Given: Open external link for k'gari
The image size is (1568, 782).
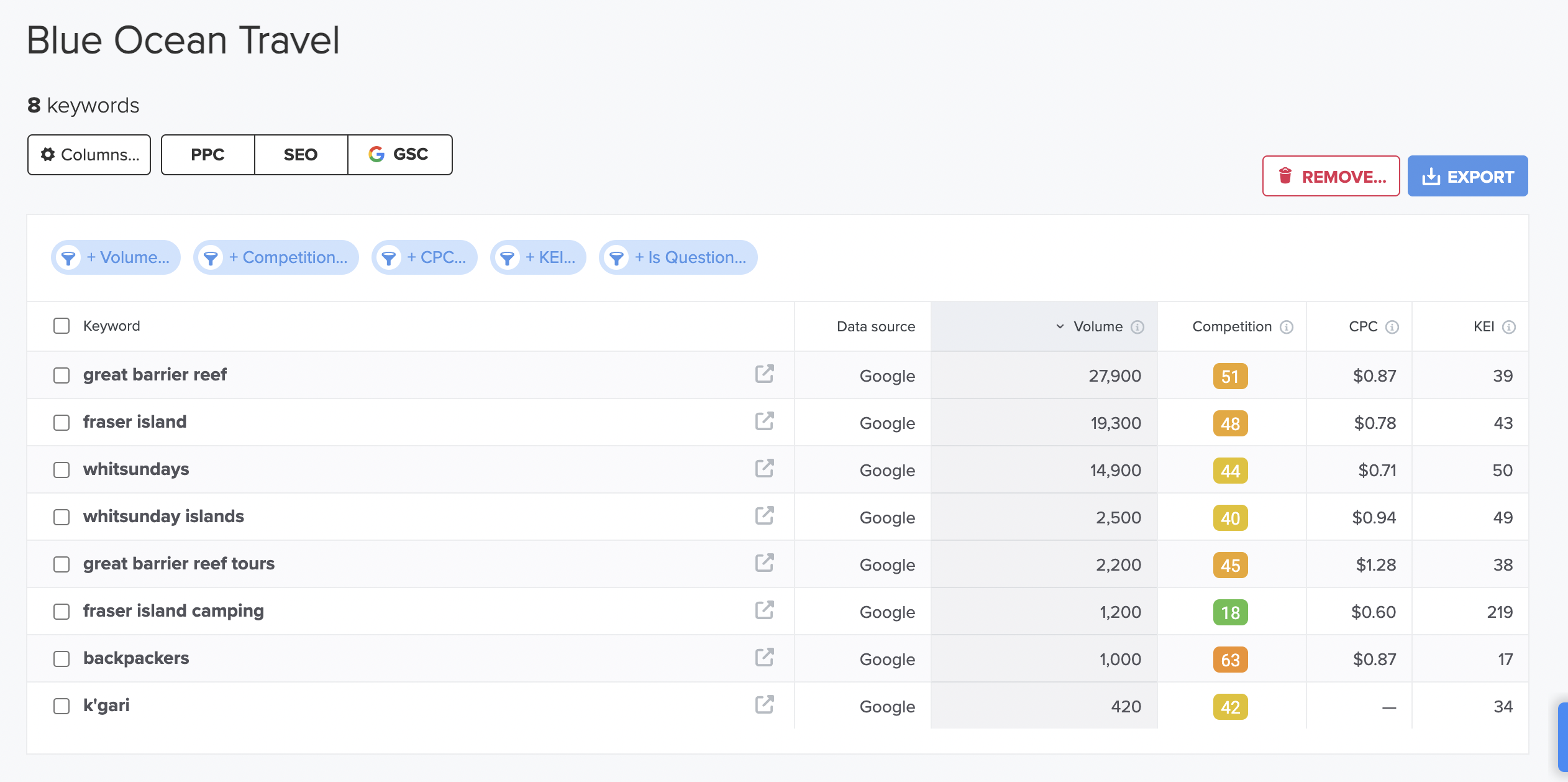Looking at the screenshot, I should pos(764,704).
